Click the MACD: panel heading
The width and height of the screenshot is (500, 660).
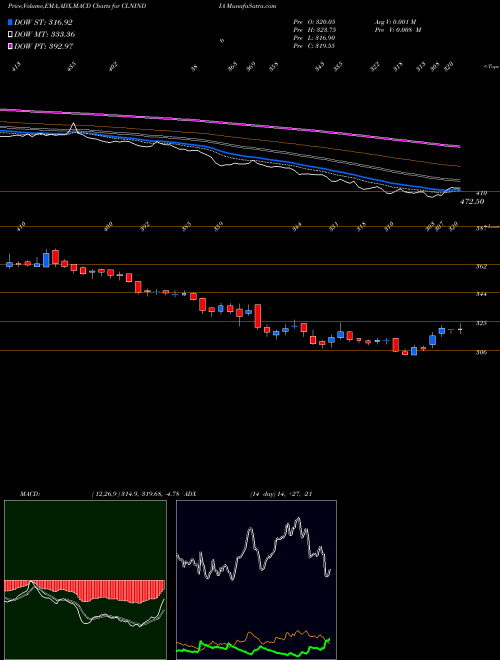pyautogui.click(x=30, y=493)
